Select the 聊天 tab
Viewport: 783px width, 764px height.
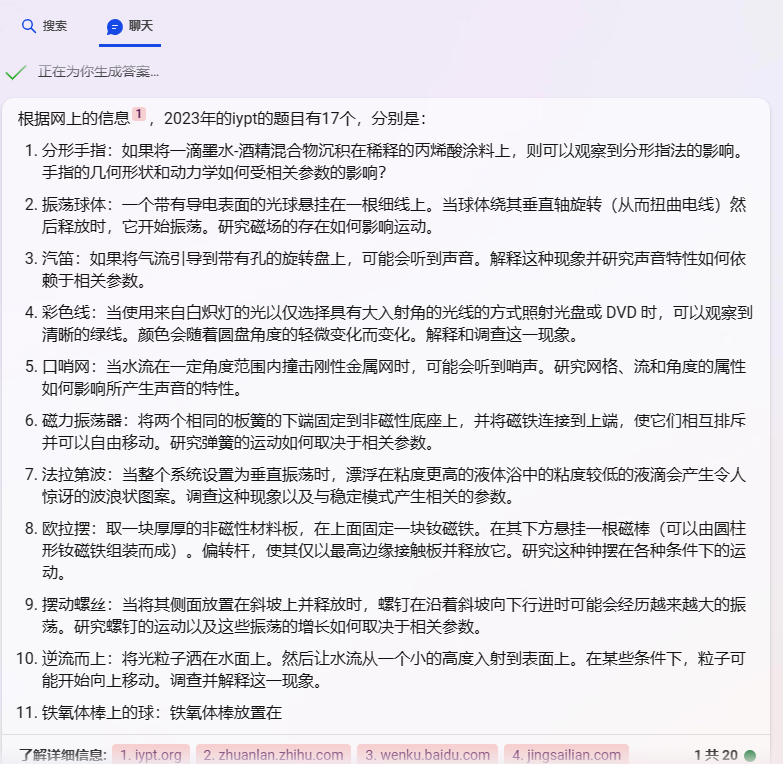[130, 26]
